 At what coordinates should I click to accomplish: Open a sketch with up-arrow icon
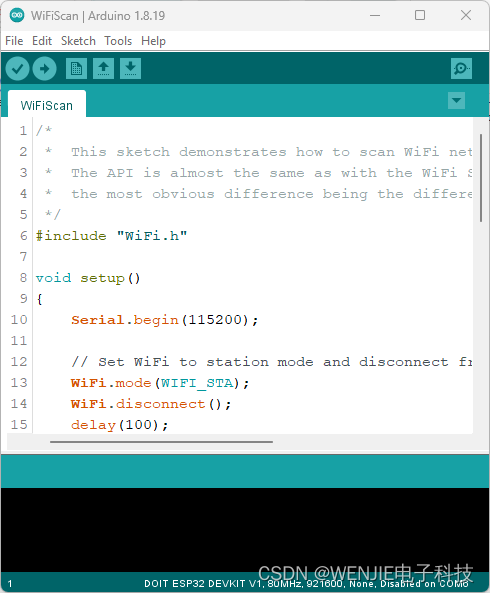click(104, 68)
